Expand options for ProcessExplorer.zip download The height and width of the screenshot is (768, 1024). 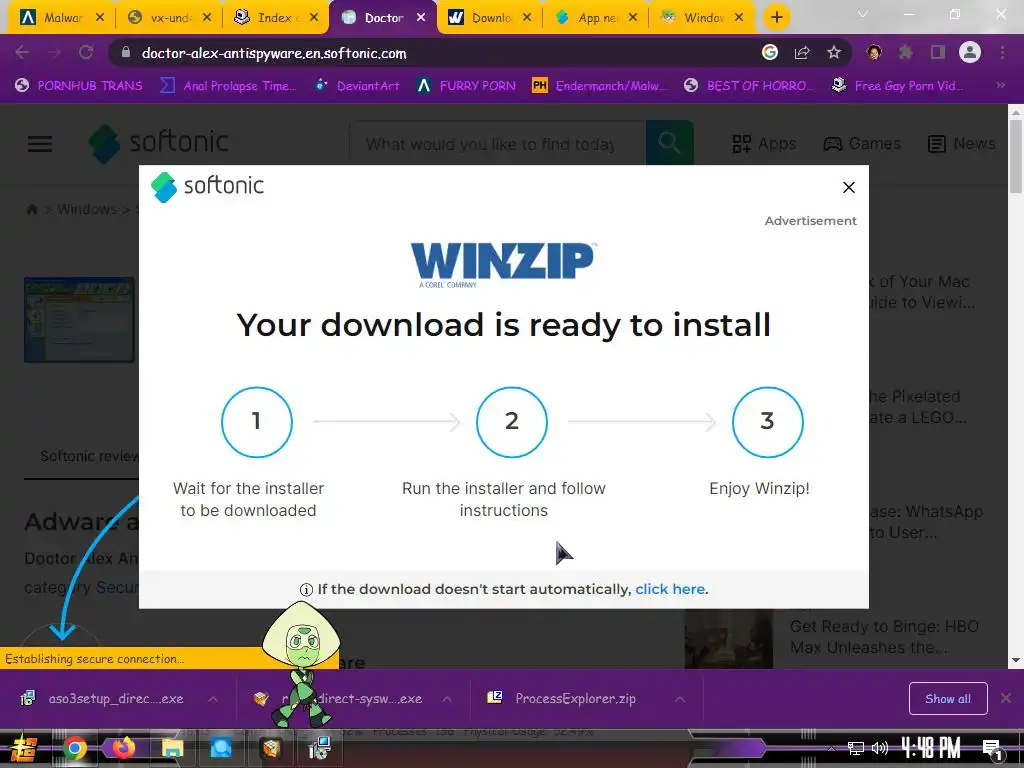[x=680, y=699]
